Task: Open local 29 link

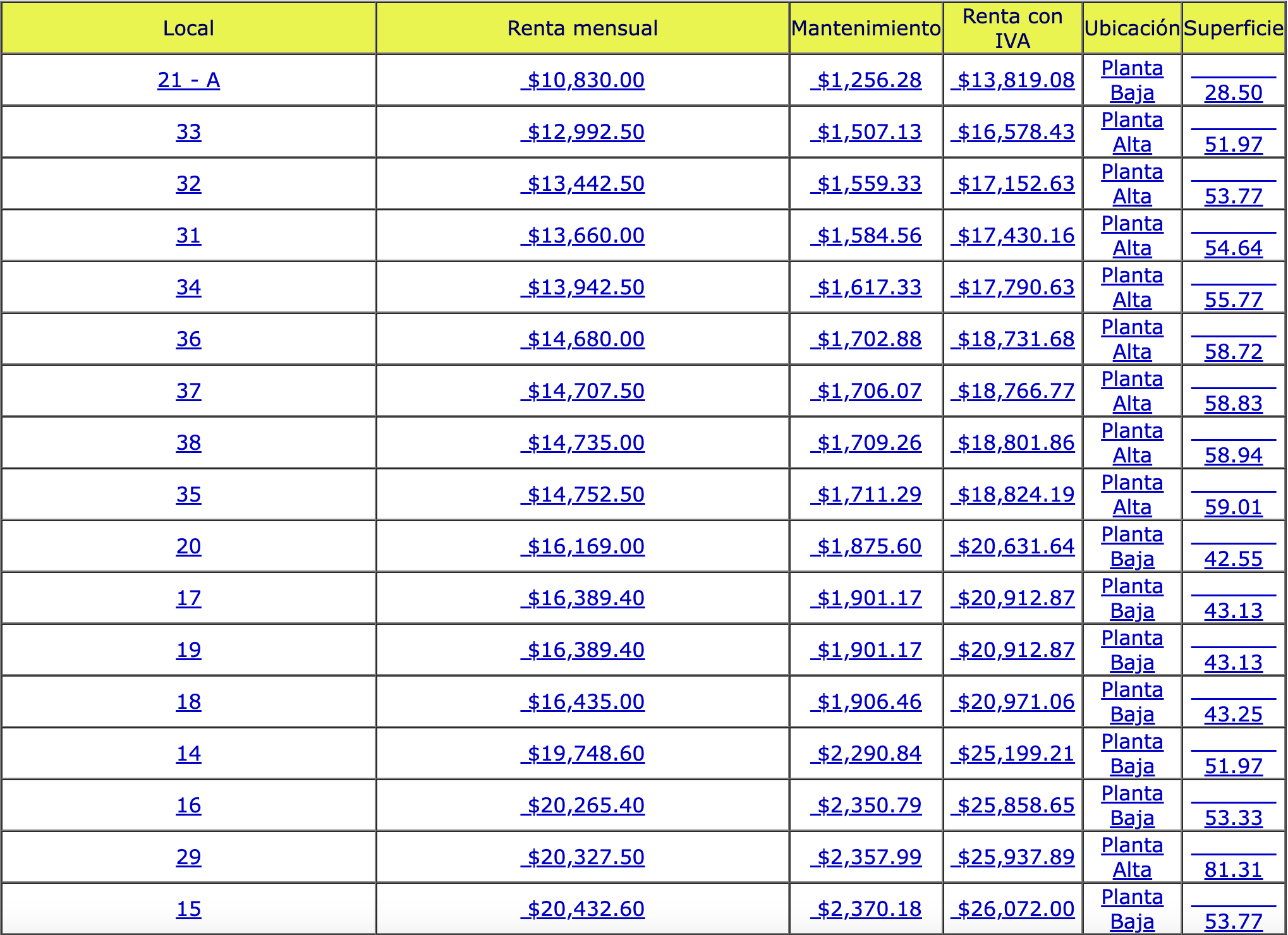Action: 188,857
